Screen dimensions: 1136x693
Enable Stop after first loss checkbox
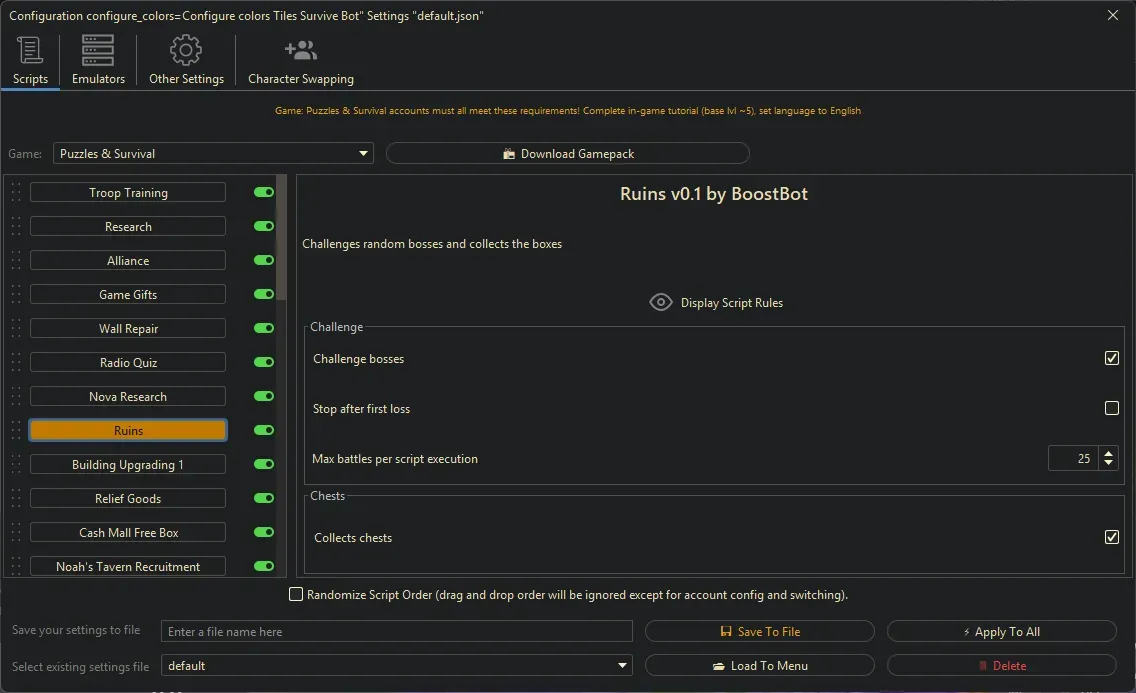click(1111, 408)
